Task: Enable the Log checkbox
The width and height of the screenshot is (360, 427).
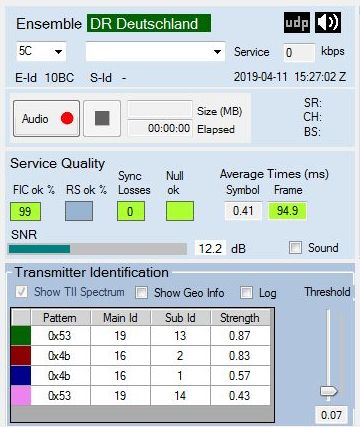Action: click(246, 292)
